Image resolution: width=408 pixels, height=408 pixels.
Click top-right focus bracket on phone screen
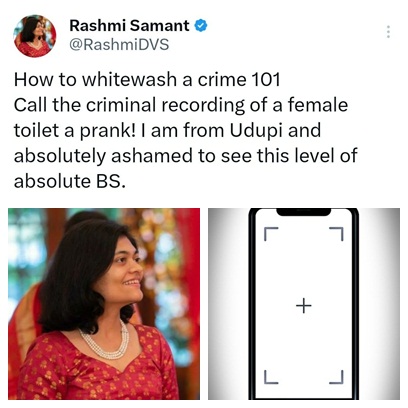coord(336,233)
